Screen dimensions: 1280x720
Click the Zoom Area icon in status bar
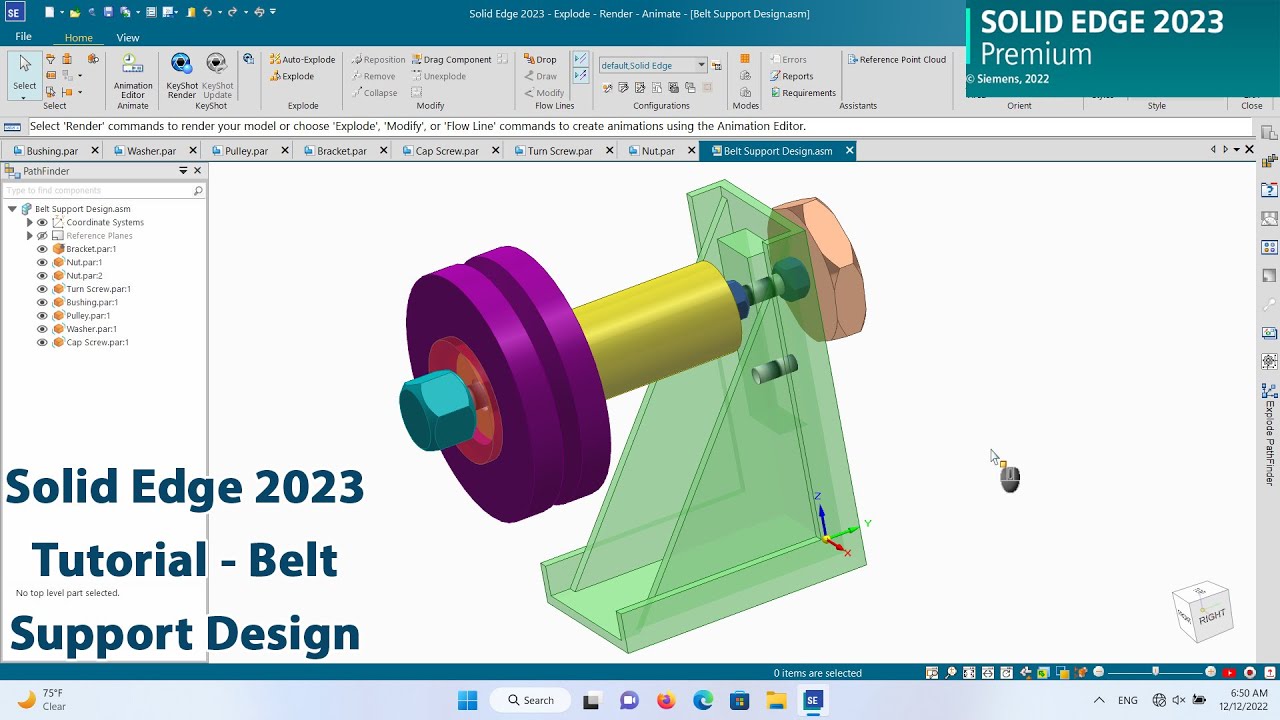[x=931, y=673]
